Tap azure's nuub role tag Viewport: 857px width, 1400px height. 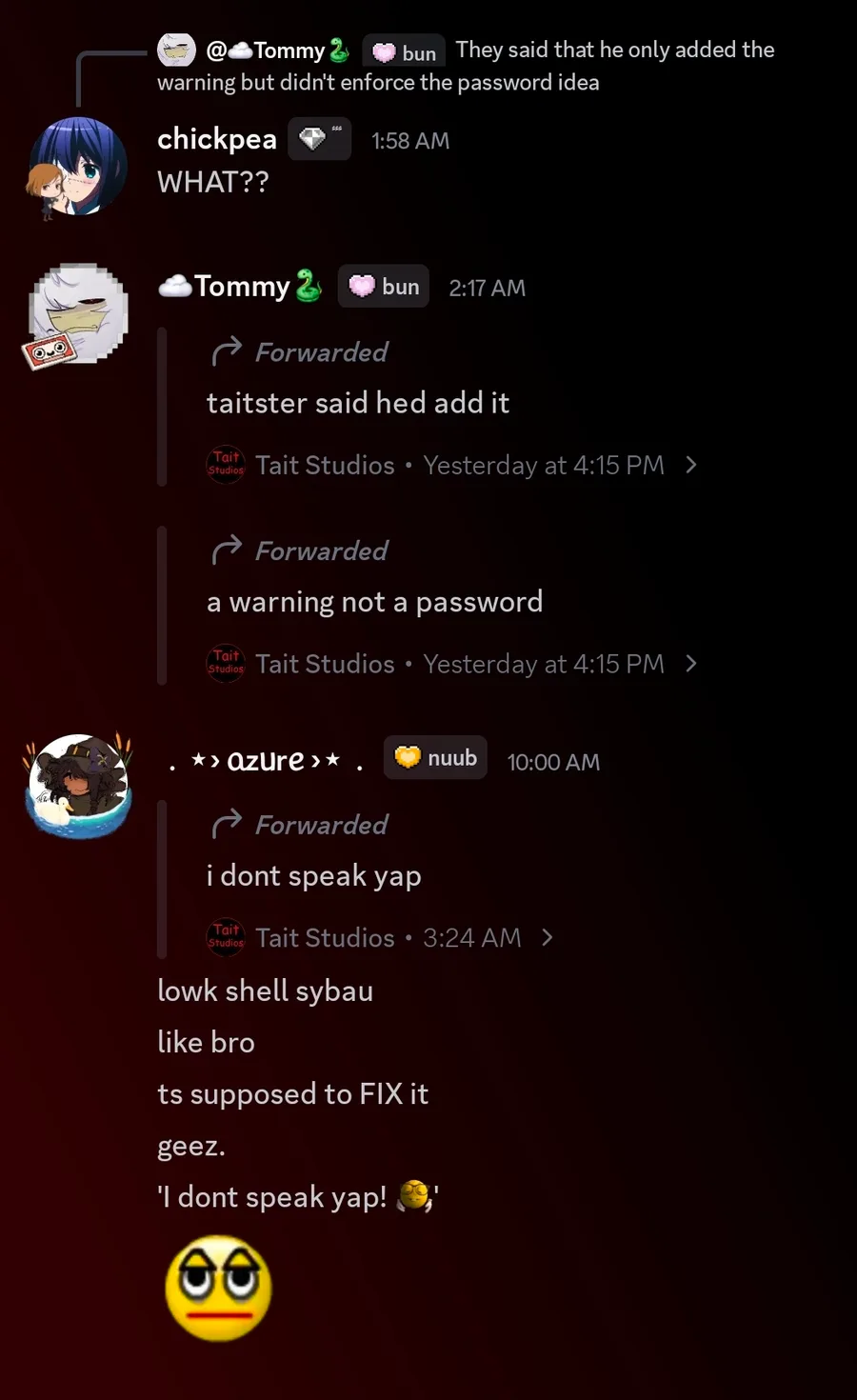click(x=435, y=758)
